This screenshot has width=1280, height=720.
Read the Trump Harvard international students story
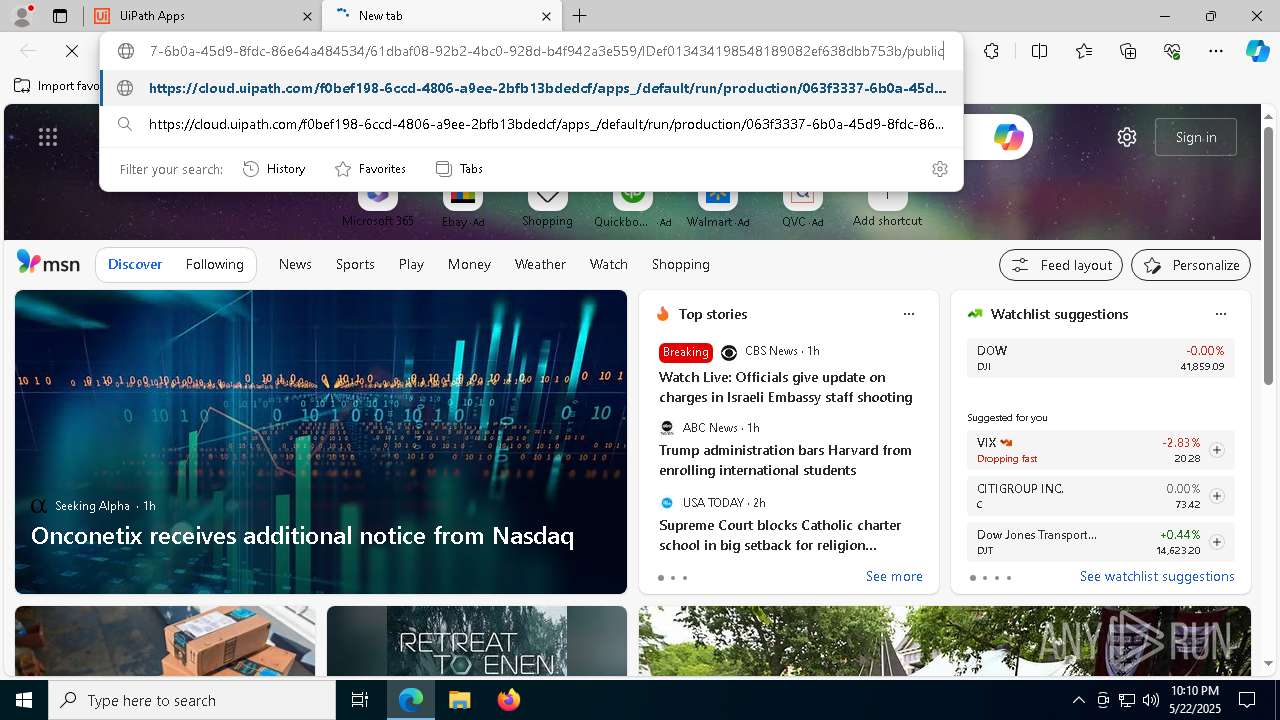pos(785,460)
